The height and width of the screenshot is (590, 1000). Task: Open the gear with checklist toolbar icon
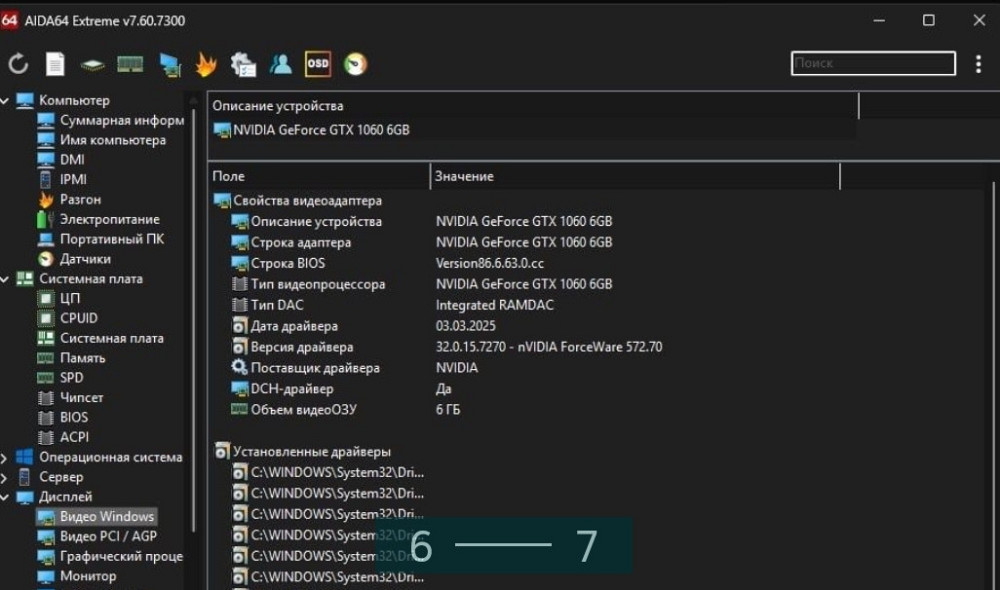(243, 64)
